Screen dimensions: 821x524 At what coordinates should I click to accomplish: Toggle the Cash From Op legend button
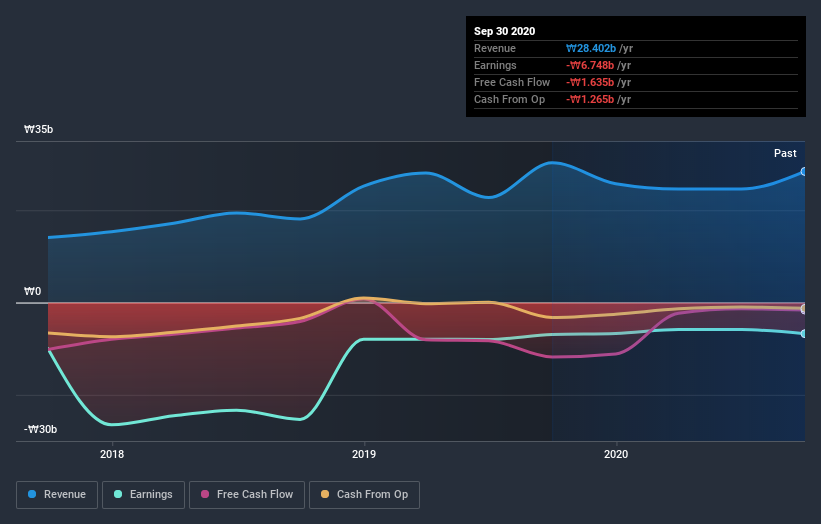point(364,495)
